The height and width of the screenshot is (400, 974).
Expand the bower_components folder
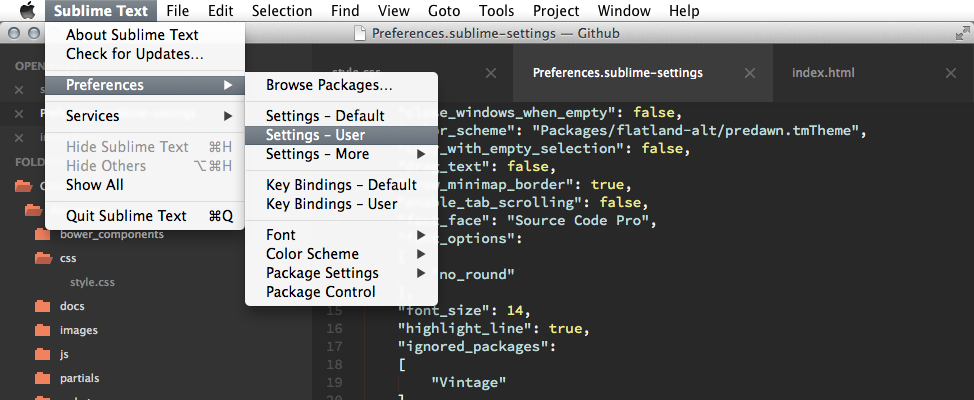(x=112, y=234)
